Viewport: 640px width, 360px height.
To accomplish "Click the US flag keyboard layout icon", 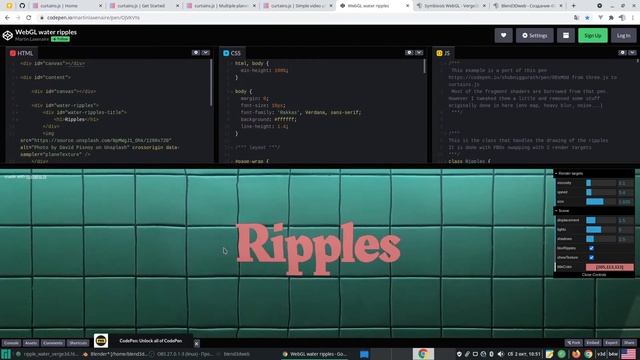I will (x=628, y=354).
